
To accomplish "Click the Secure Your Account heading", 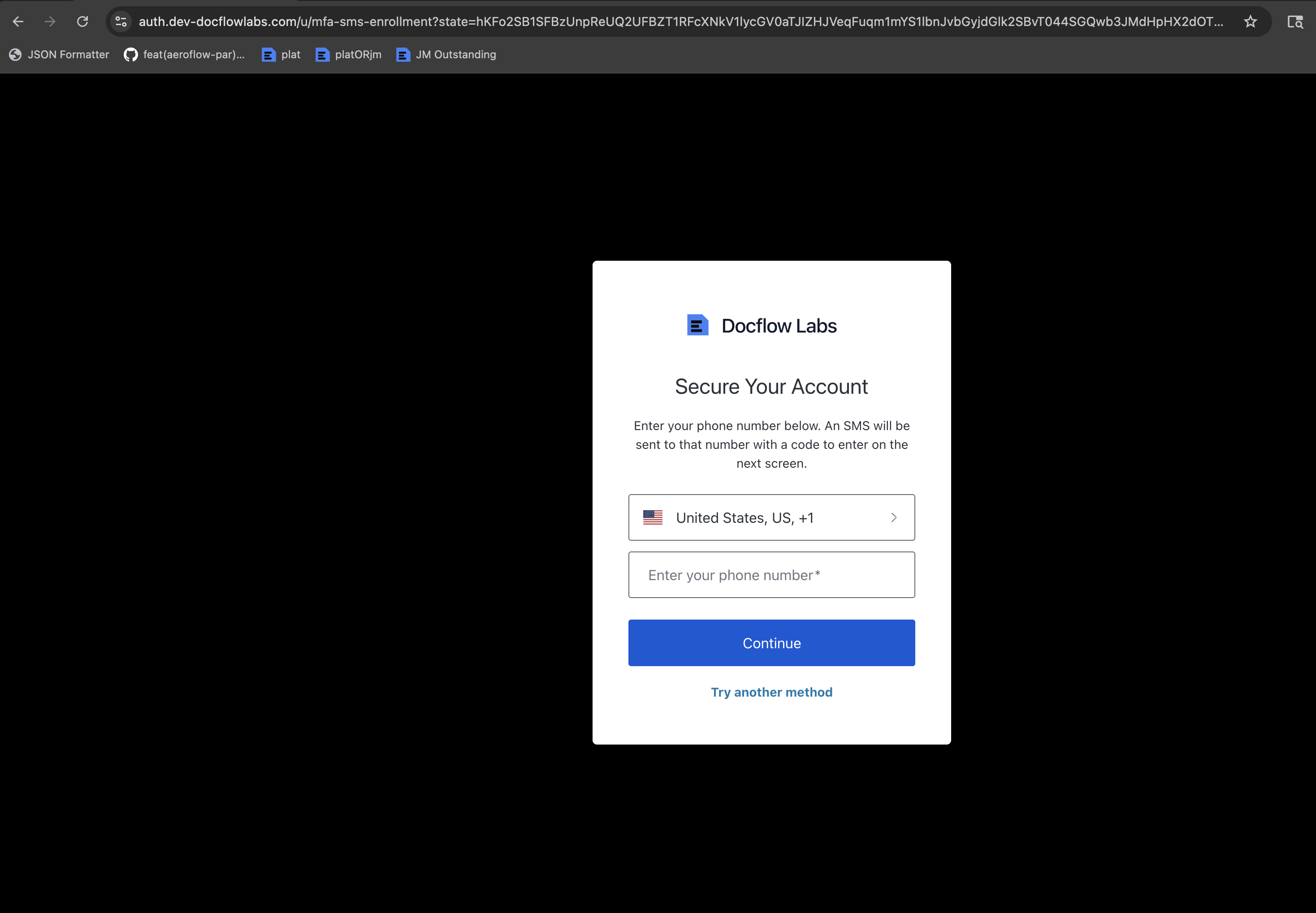I will click(771, 387).
